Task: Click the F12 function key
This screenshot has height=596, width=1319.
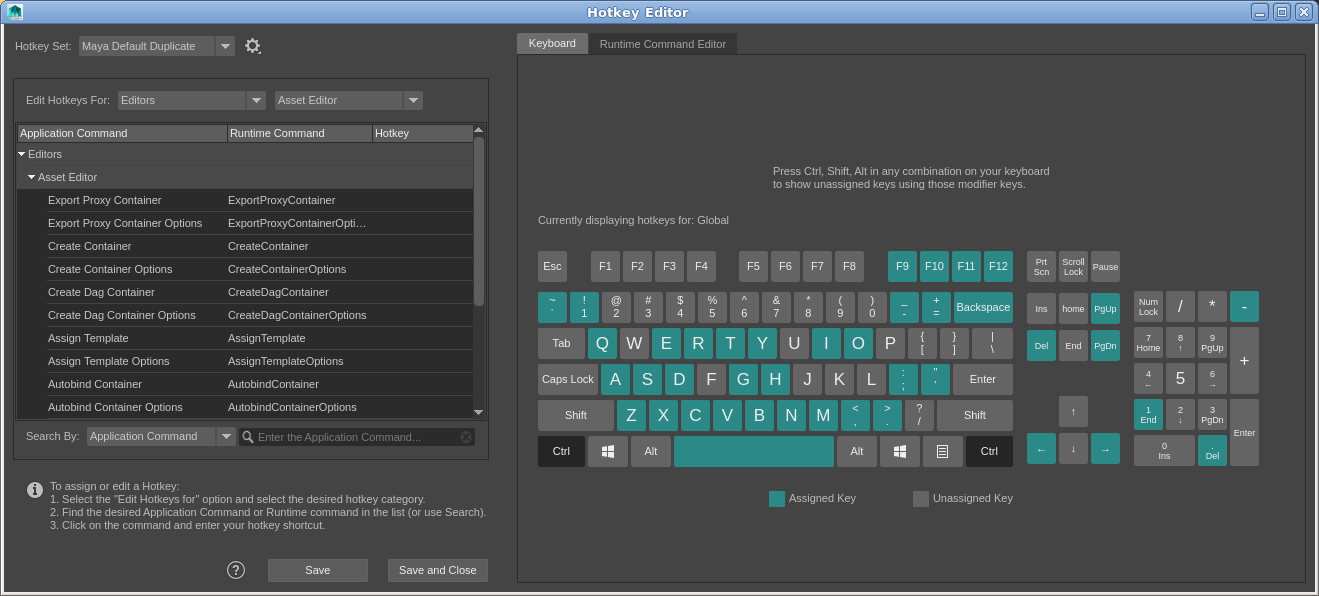Action: 998,266
